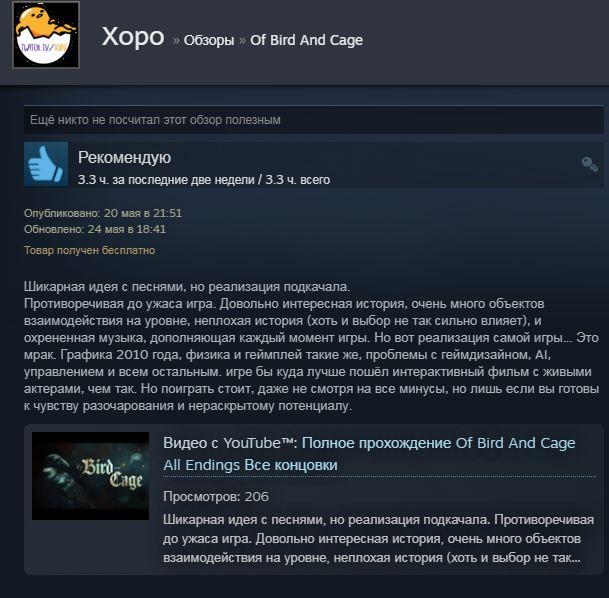This screenshot has height=598, width=609.
Task: Open the Обзоры breadcrumb link
Action: click(209, 40)
